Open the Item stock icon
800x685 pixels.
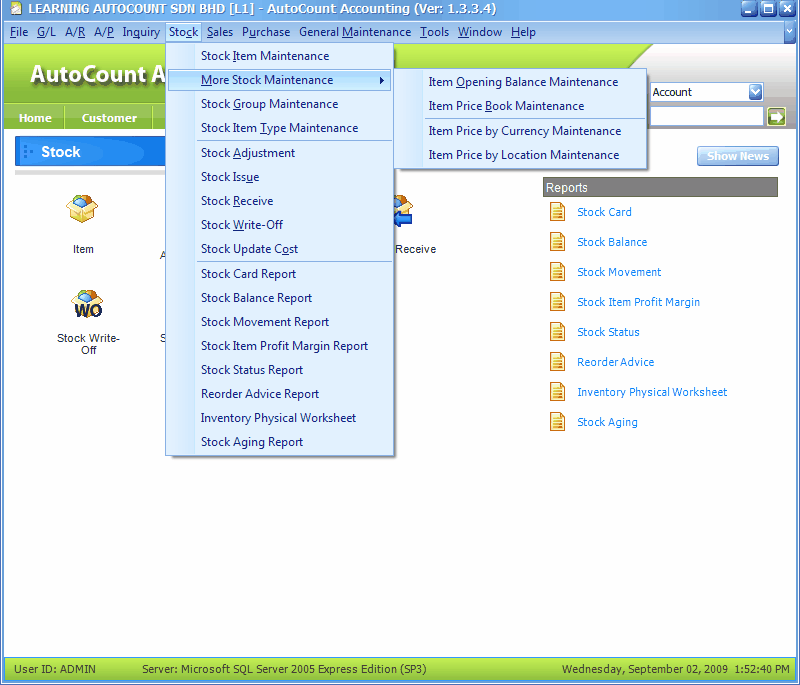pos(82,209)
